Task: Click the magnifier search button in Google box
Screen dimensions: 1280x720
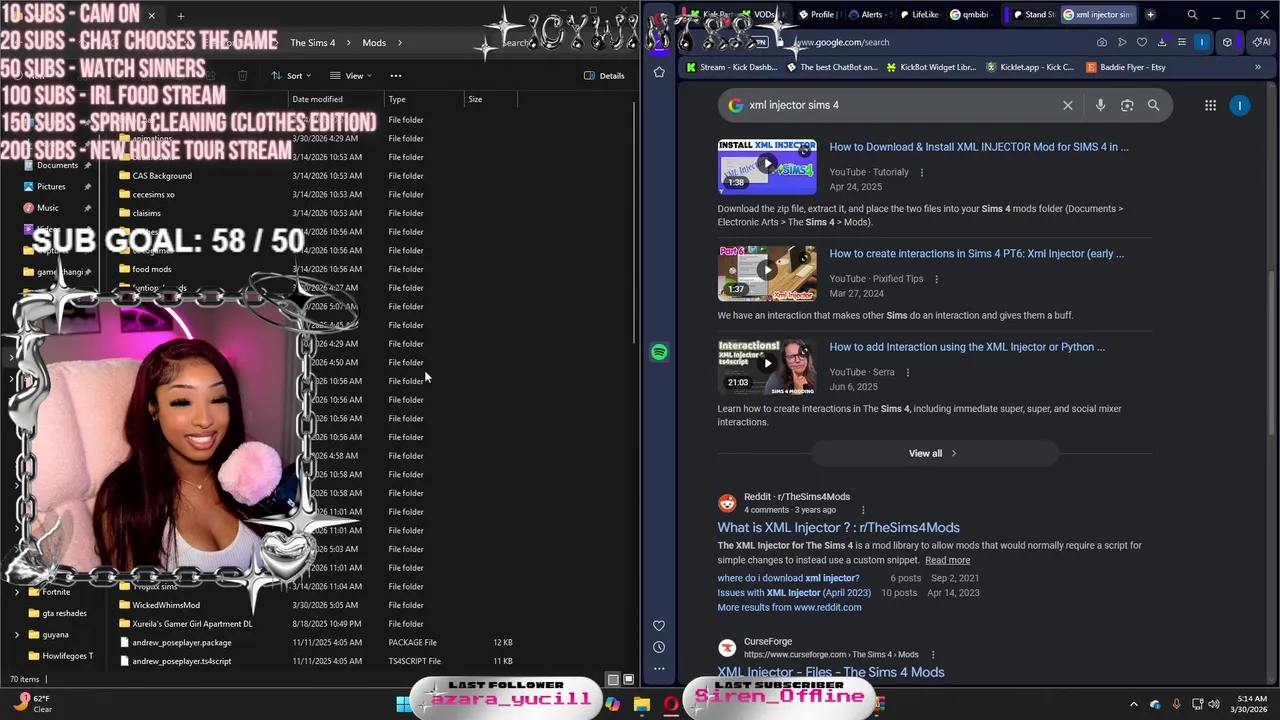Action: (1153, 105)
